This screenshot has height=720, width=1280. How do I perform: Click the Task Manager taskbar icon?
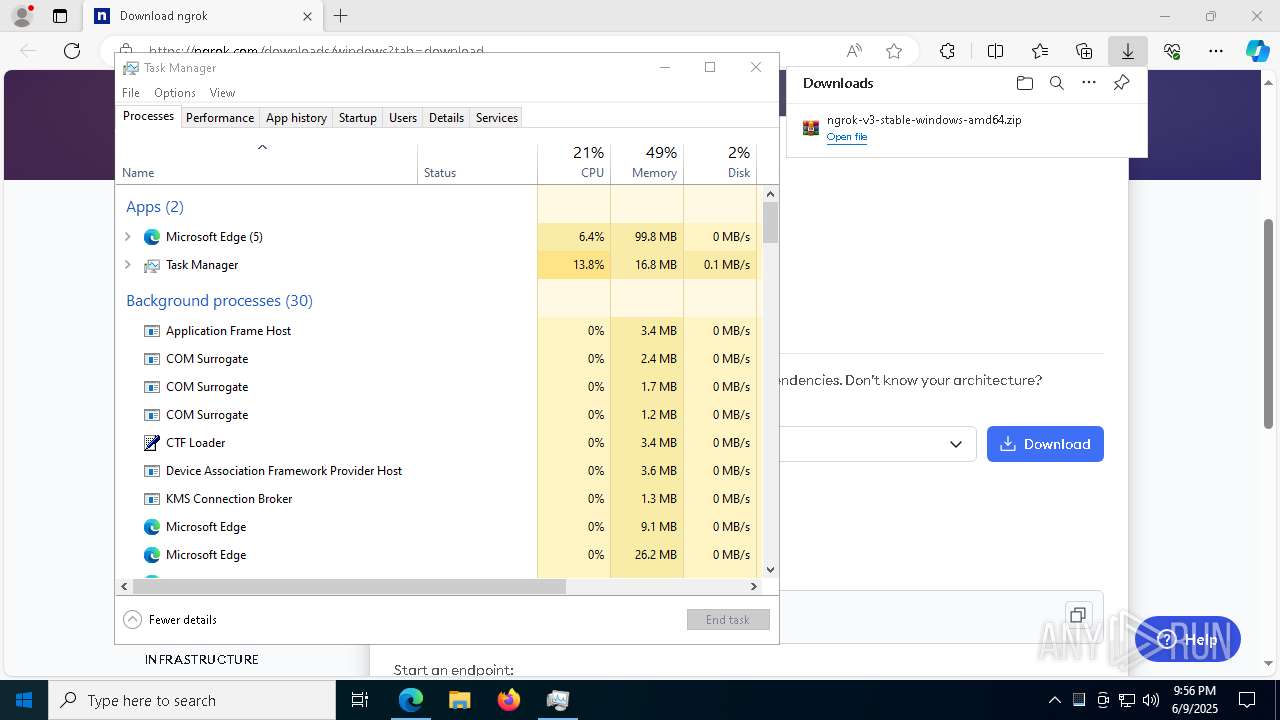click(558, 700)
